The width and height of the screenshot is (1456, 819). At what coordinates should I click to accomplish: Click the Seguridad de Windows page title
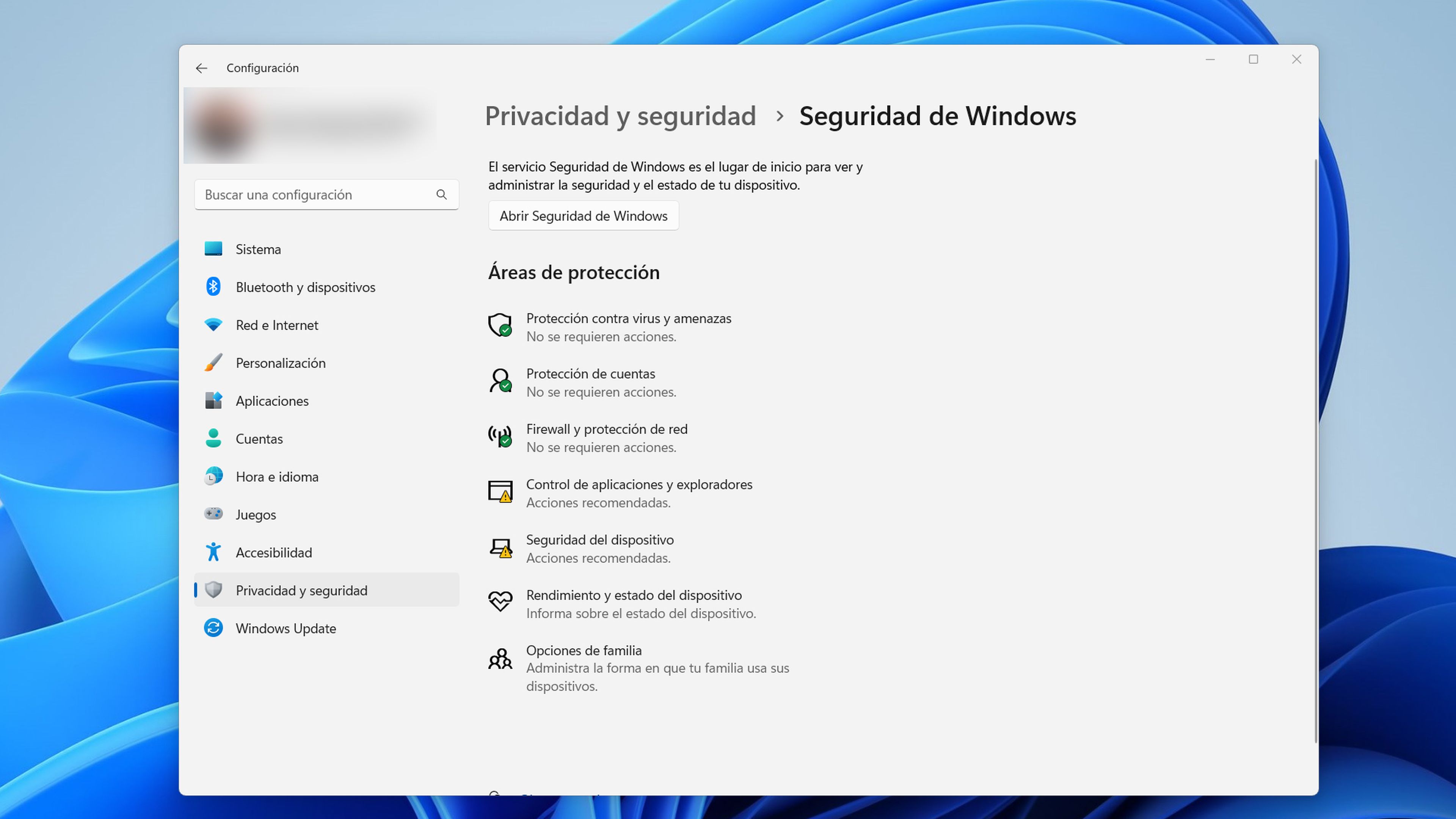coord(938,116)
